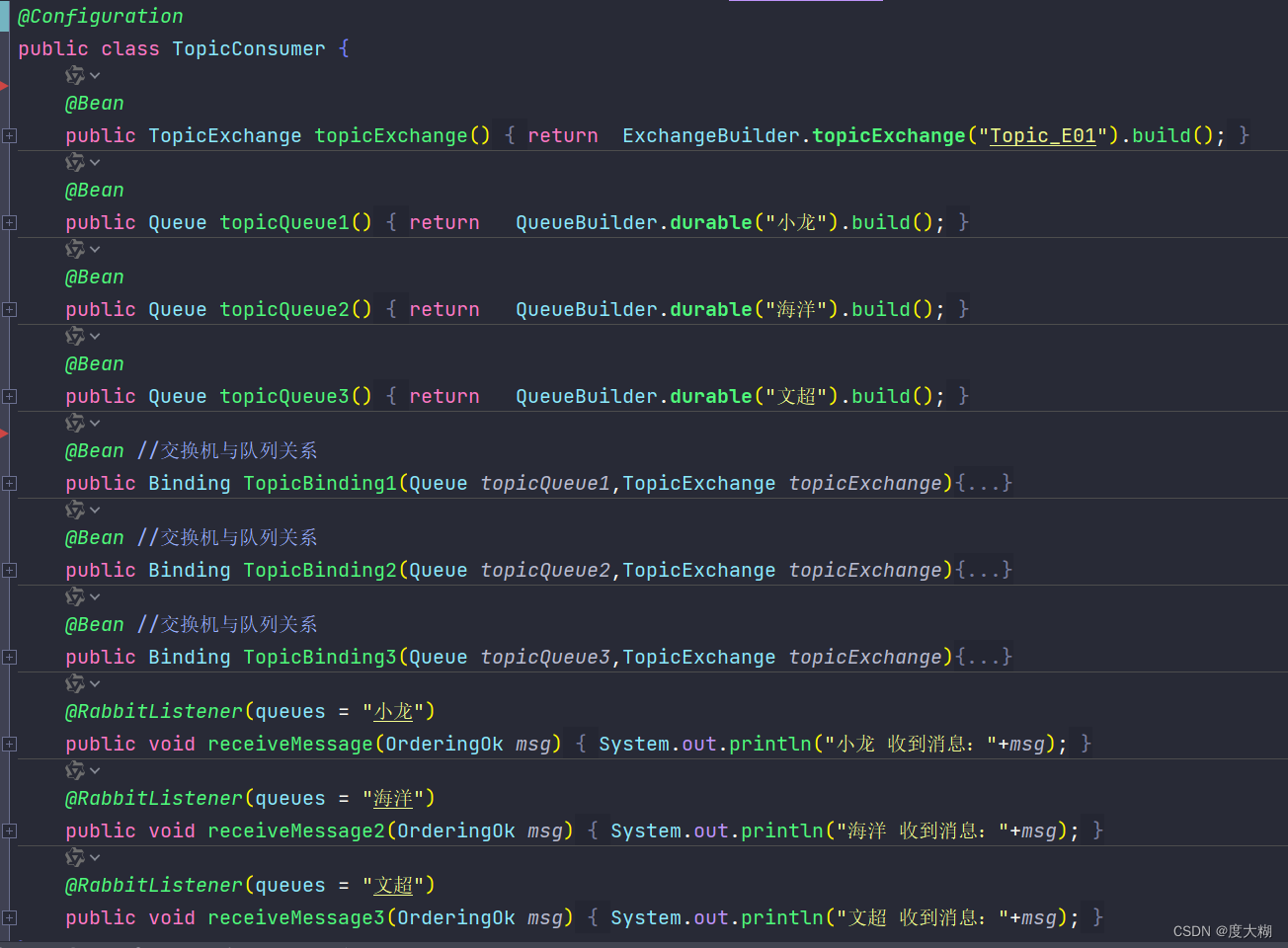Click the ExchangeBuilder class reference

711,135
